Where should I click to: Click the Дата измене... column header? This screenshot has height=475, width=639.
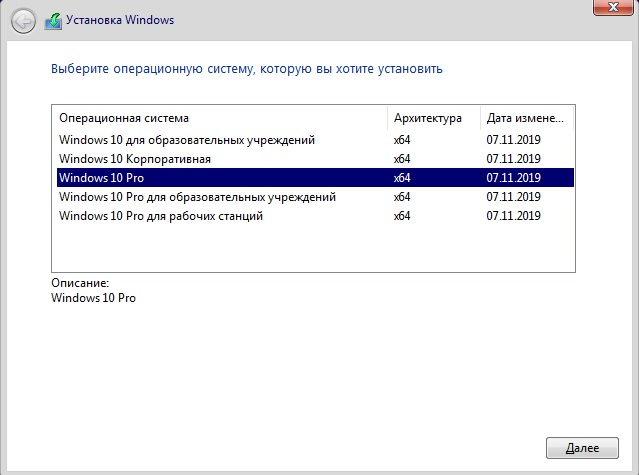point(527,118)
